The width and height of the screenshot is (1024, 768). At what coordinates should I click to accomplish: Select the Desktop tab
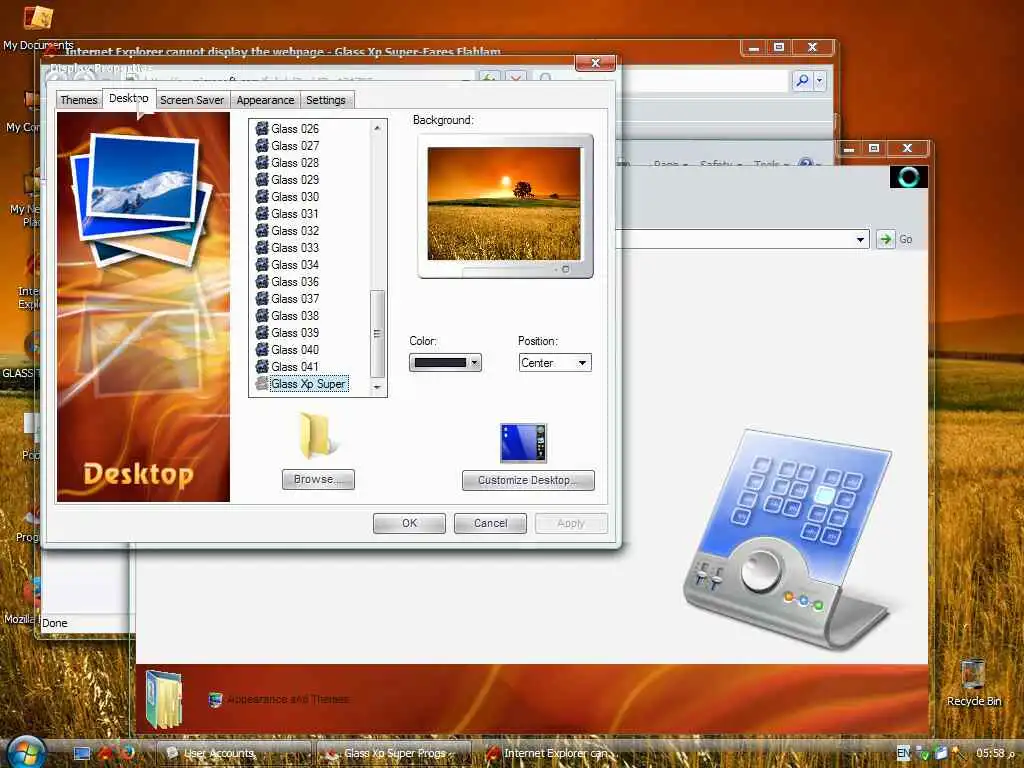coord(129,98)
